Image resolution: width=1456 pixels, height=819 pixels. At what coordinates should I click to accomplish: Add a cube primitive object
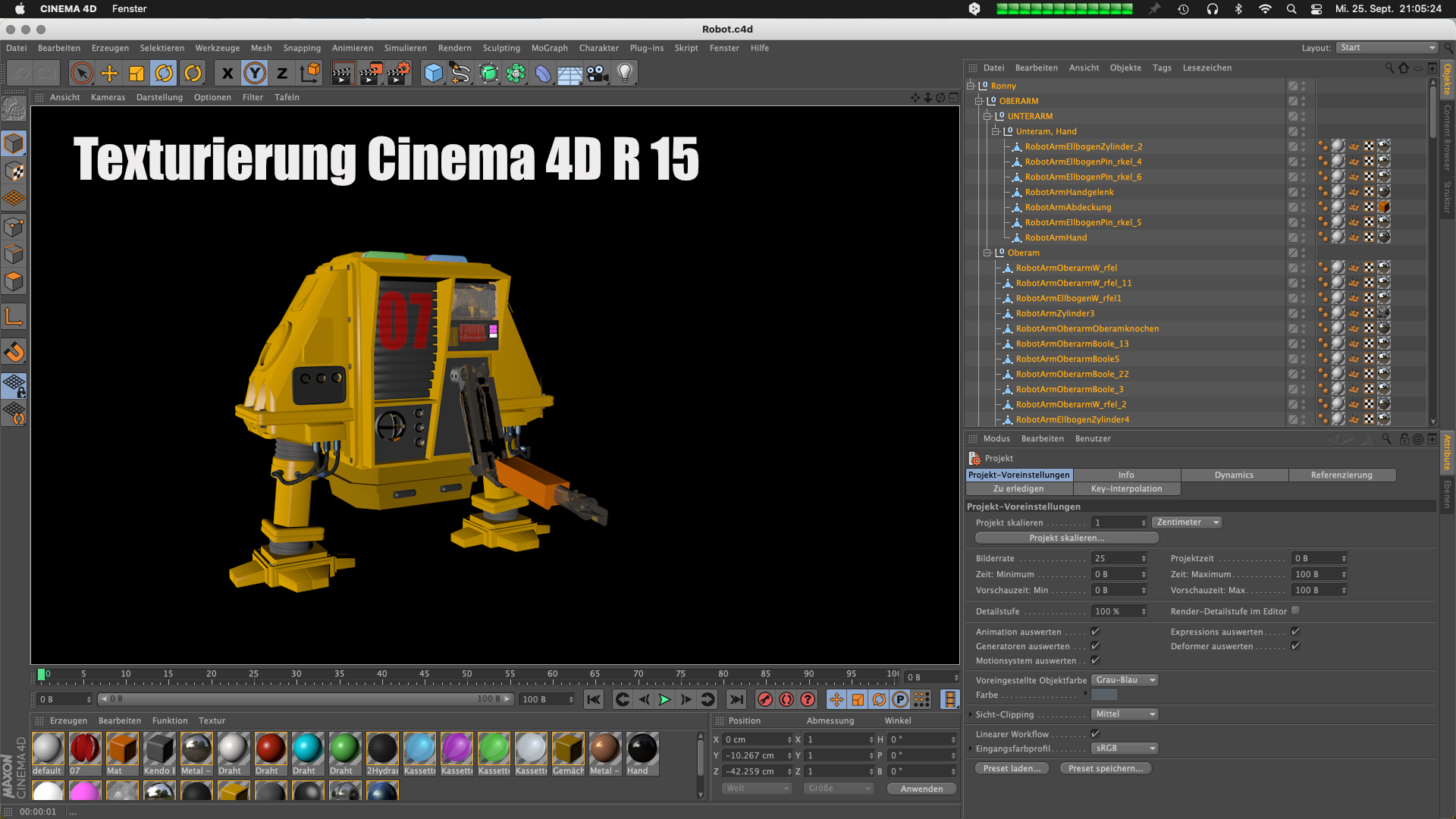[434, 74]
